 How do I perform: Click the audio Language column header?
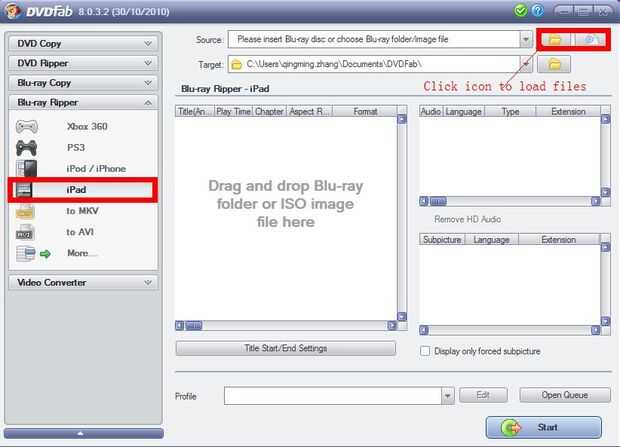(464, 112)
